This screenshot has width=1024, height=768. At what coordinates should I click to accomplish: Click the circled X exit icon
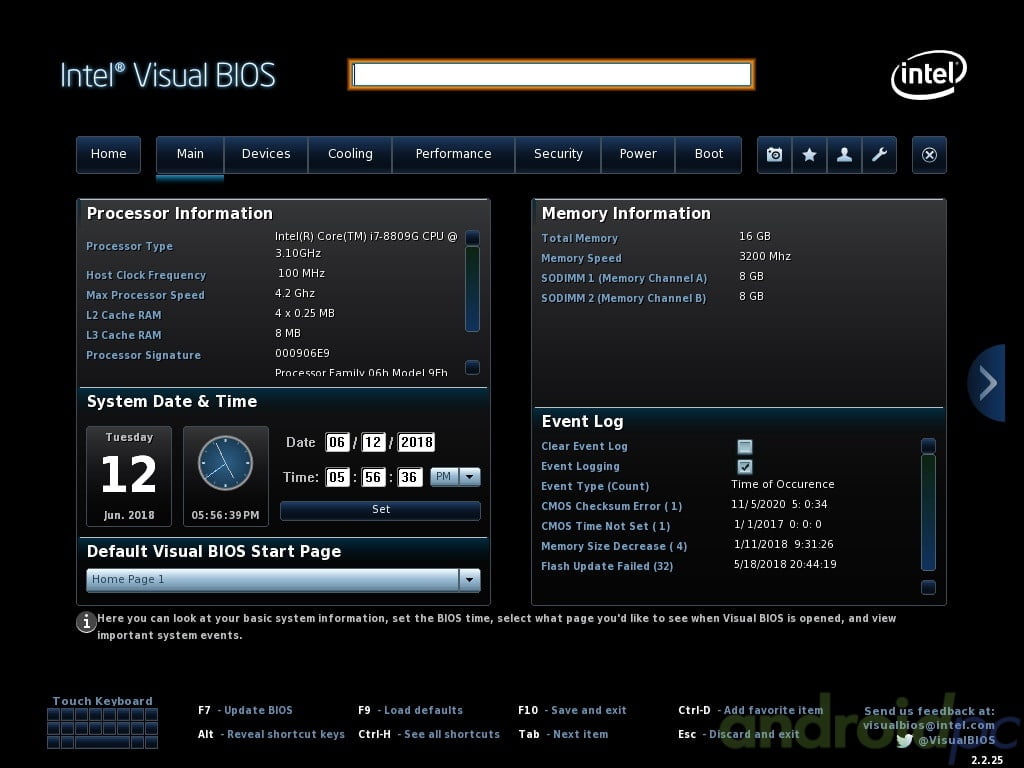point(929,155)
